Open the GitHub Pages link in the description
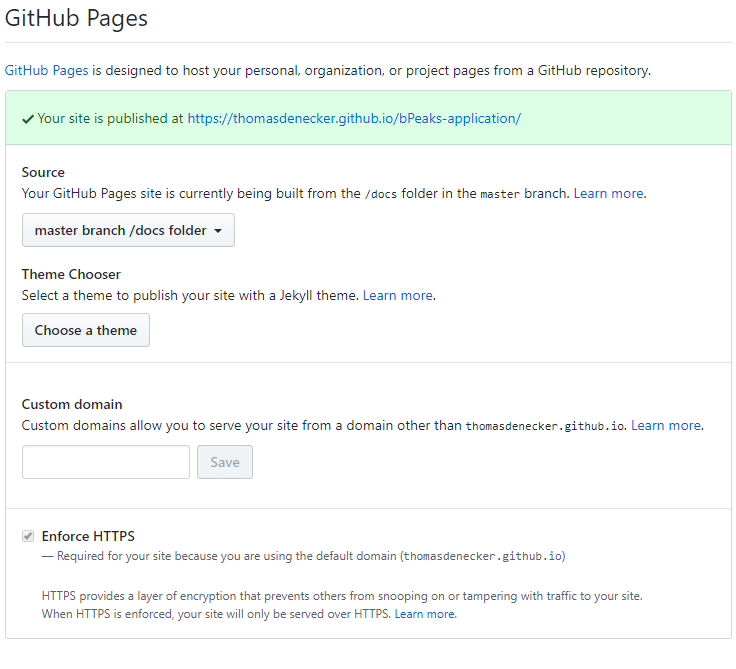 pyautogui.click(x=46, y=70)
